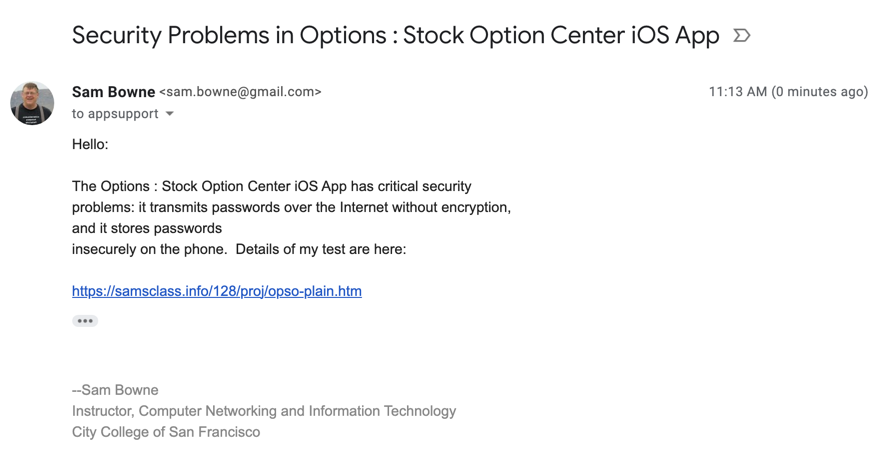Viewport: 880px width, 463px height.
Task: Click the sender name Sam Bowne
Action: click(113, 92)
